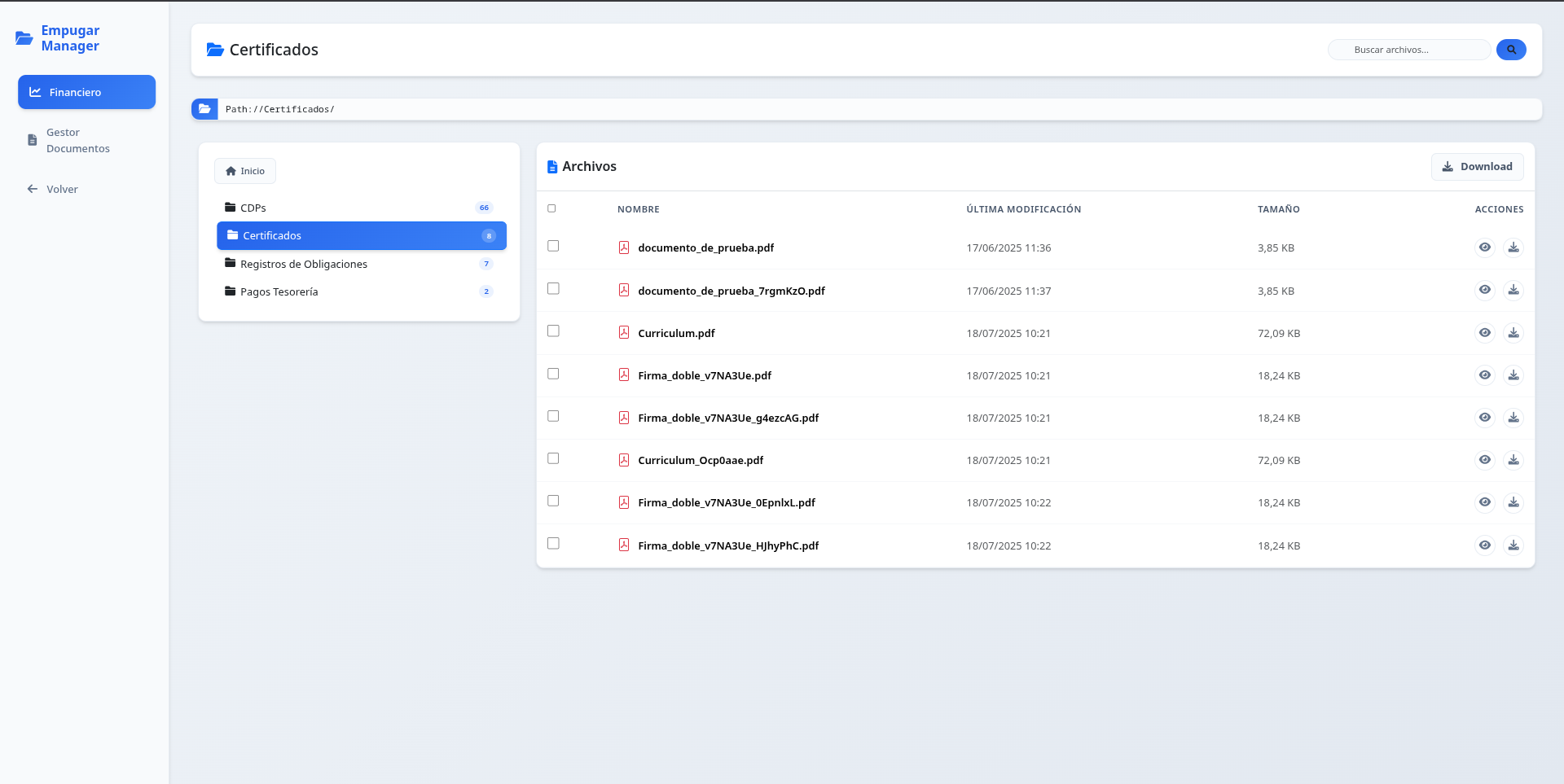Tick the select-all checkbox in header
Image resolution: width=1564 pixels, height=784 pixels.
551,208
